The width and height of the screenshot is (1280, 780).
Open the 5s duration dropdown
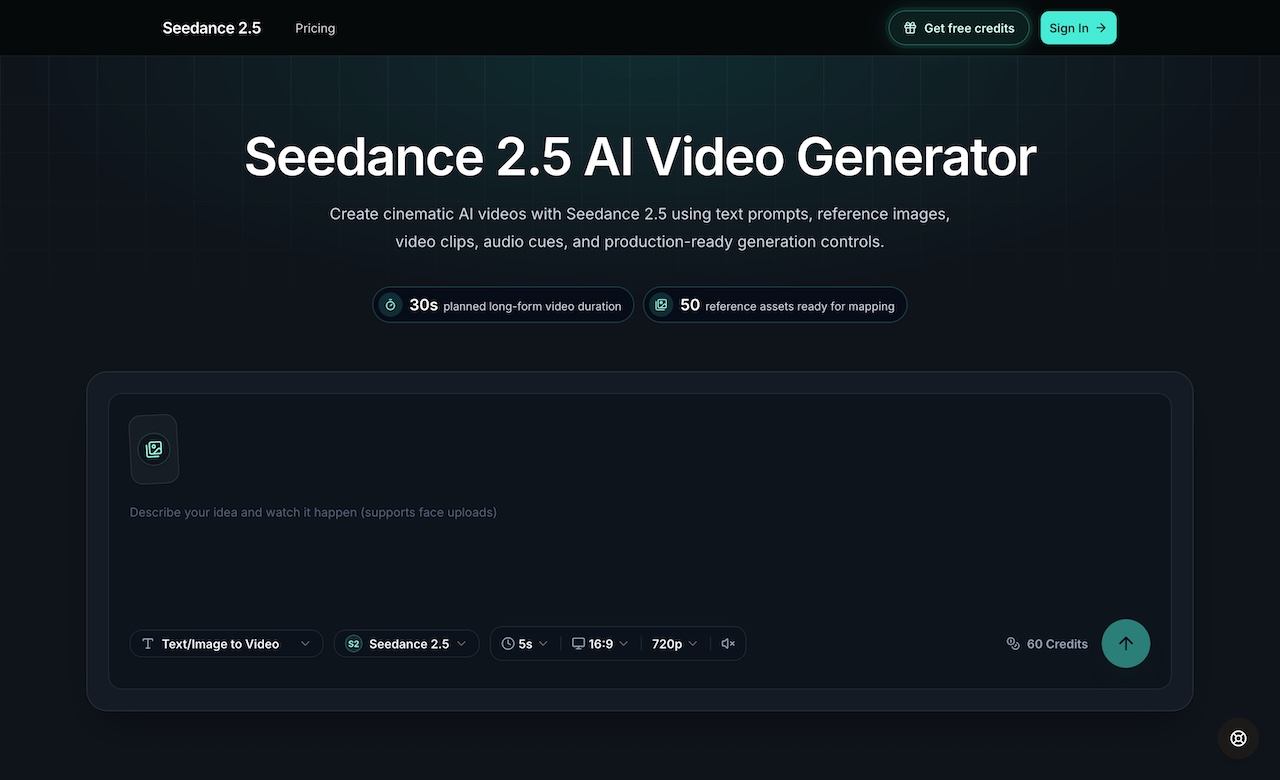[x=525, y=644]
